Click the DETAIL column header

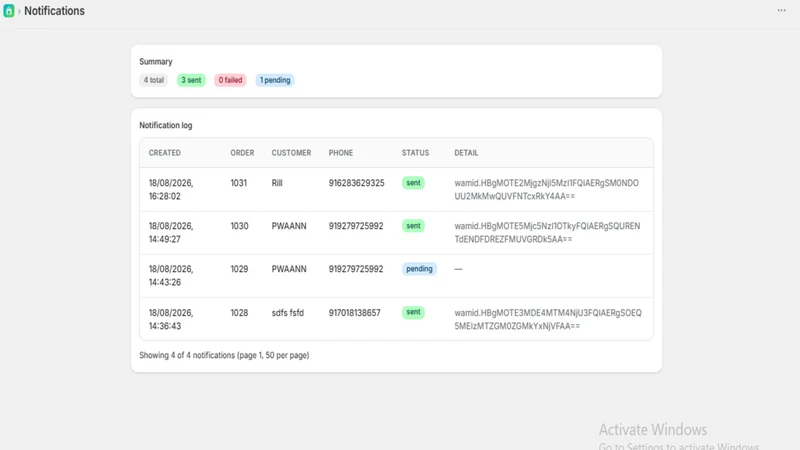click(x=466, y=153)
